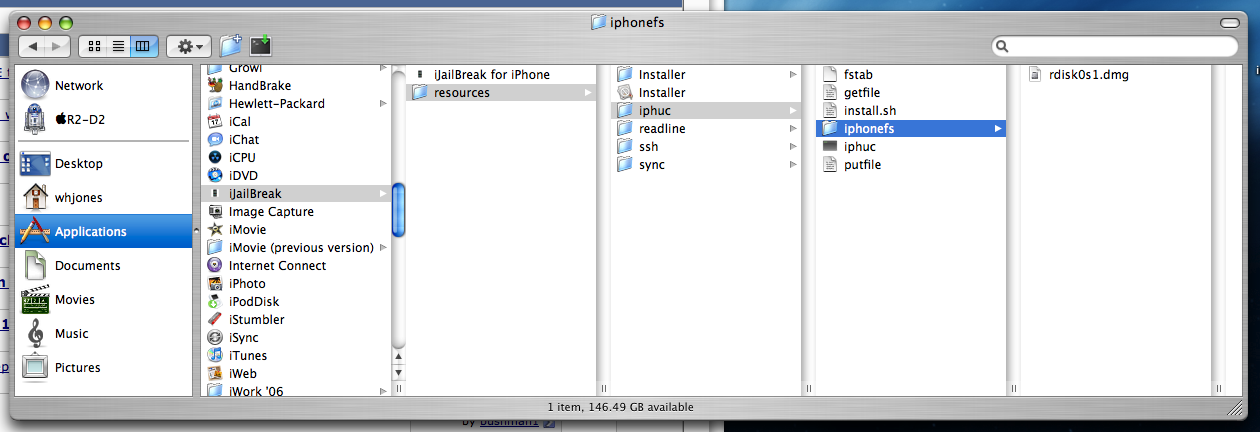The image size is (1260, 432).
Task: Focus the Finder search field
Action: click(1115, 46)
